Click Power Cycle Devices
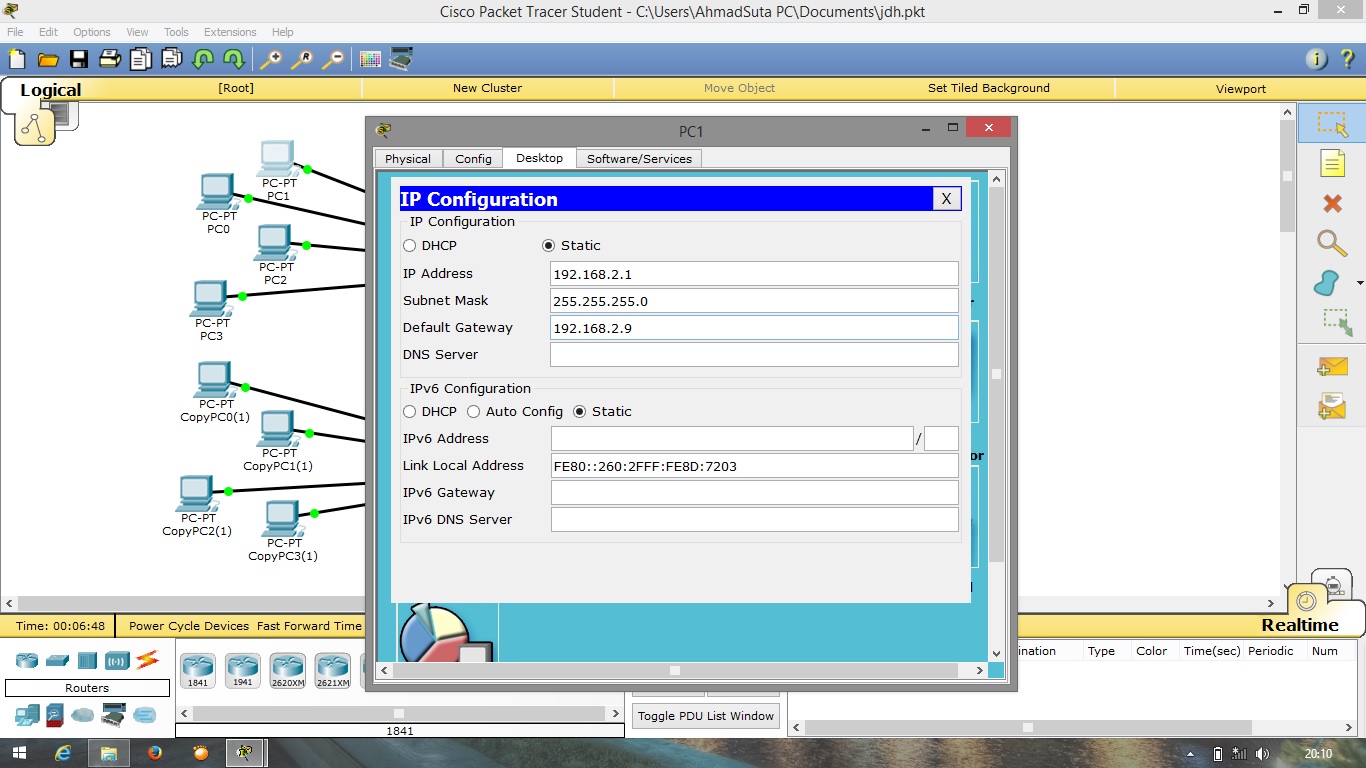Viewport: 1366px width, 768px height. point(189,626)
